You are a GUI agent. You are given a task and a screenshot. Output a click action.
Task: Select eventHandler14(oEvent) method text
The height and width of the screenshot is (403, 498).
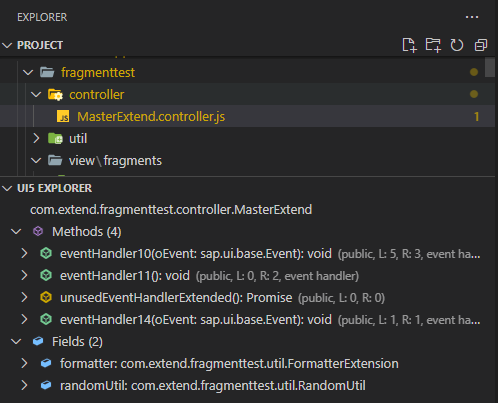click(196, 320)
